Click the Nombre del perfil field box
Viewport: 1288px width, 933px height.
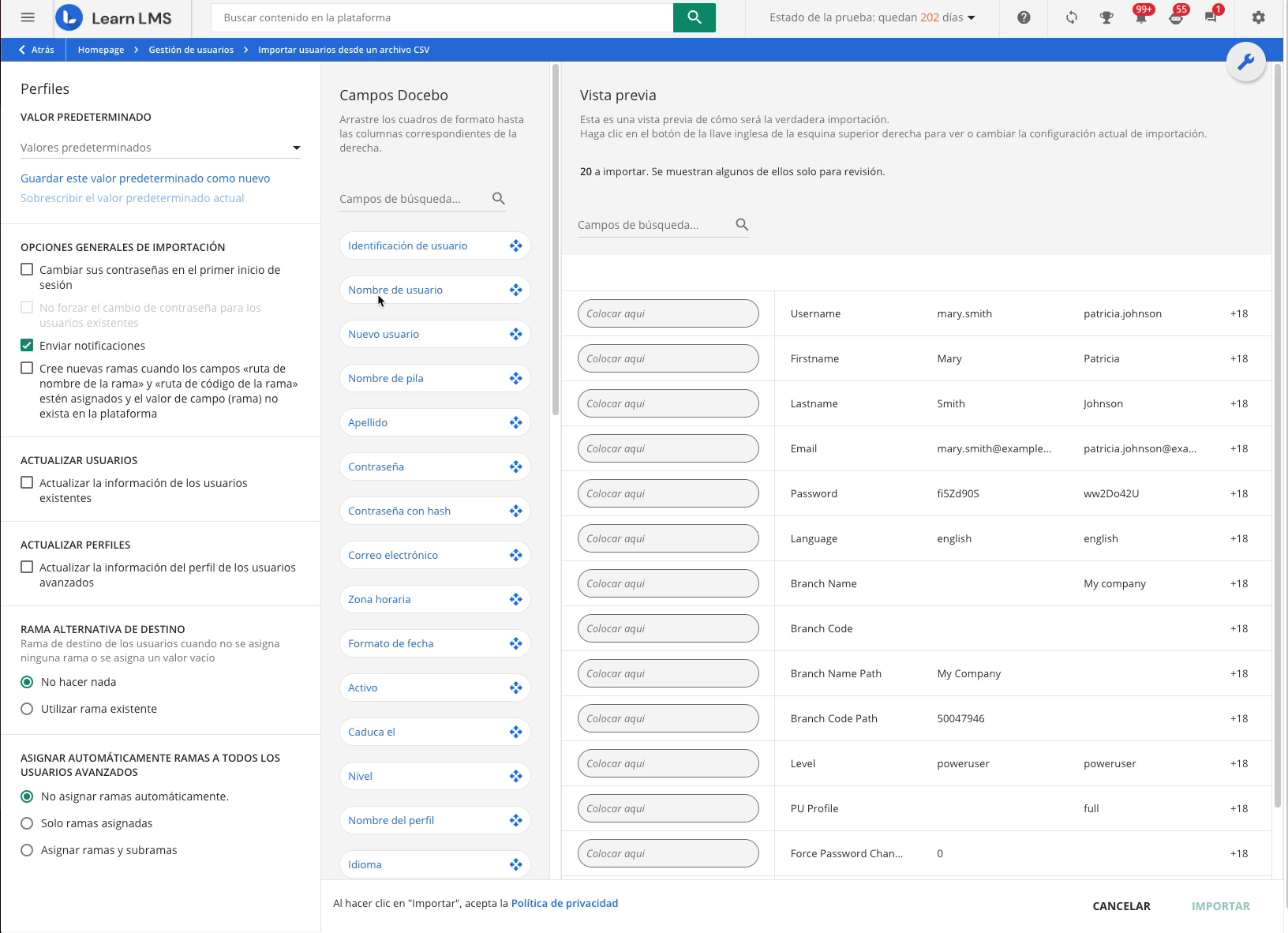coord(435,820)
